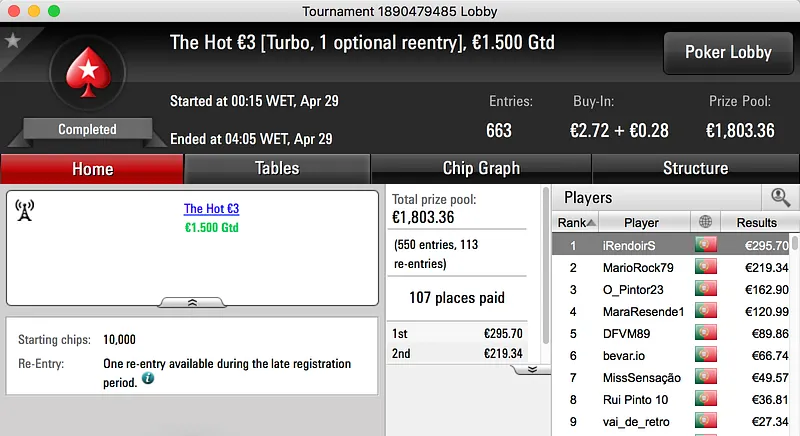Open the player search magnifier
The image size is (800, 436).
776,198
